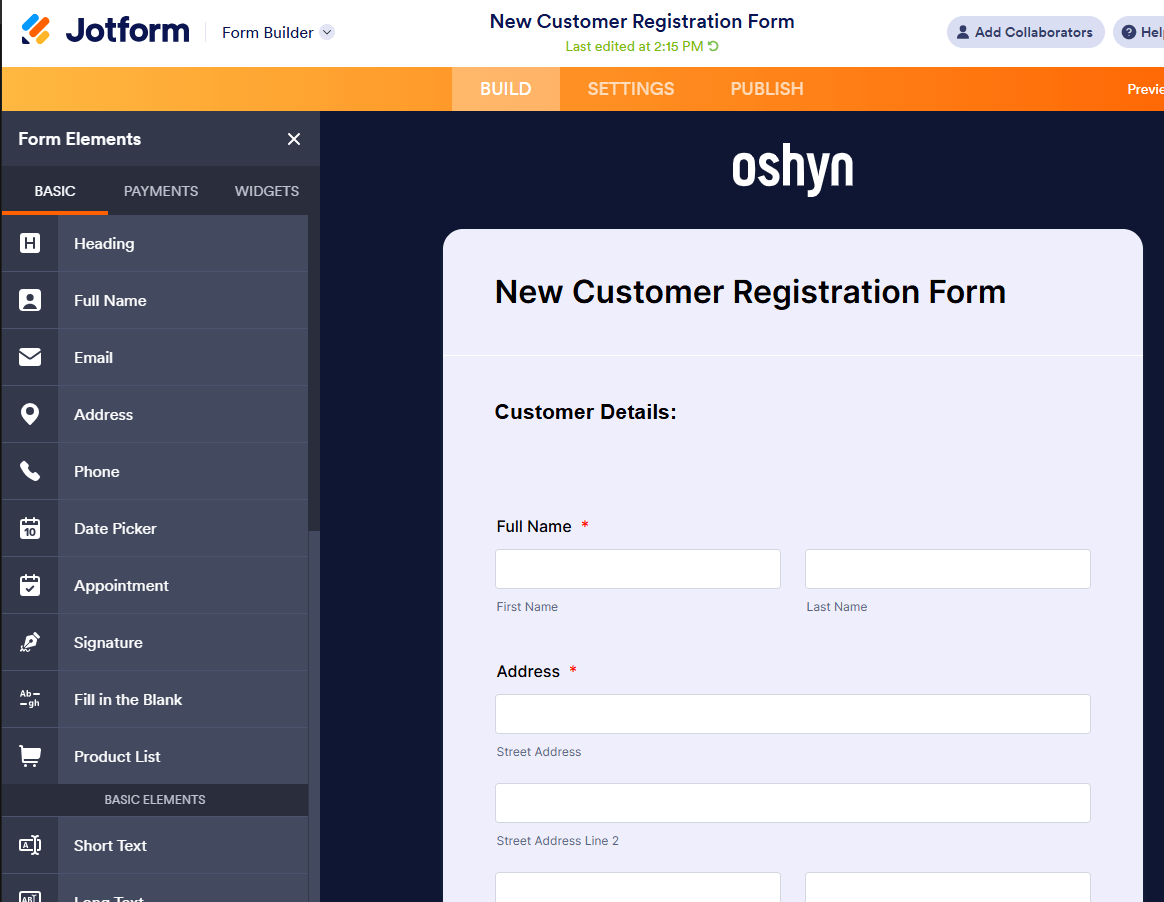Switch to the BUILD tab

pyautogui.click(x=506, y=89)
